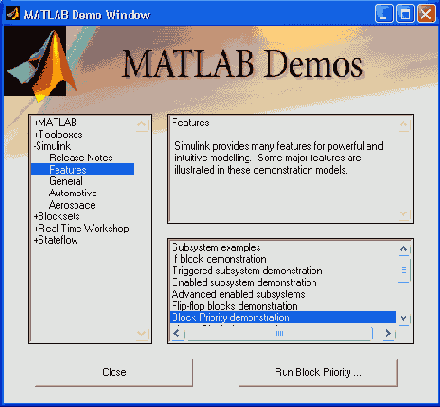Close the MATLAB Demo Window
Image resolution: width=440 pixels, height=407 pixels.
(426, 14)
